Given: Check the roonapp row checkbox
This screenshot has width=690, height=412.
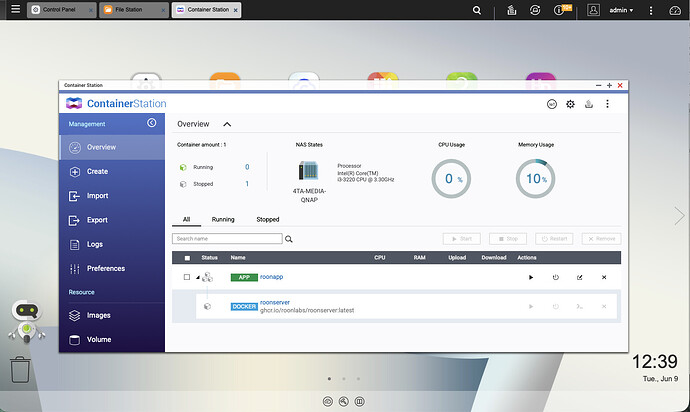Looking at the screenshot, I should [x=187, y=277].
